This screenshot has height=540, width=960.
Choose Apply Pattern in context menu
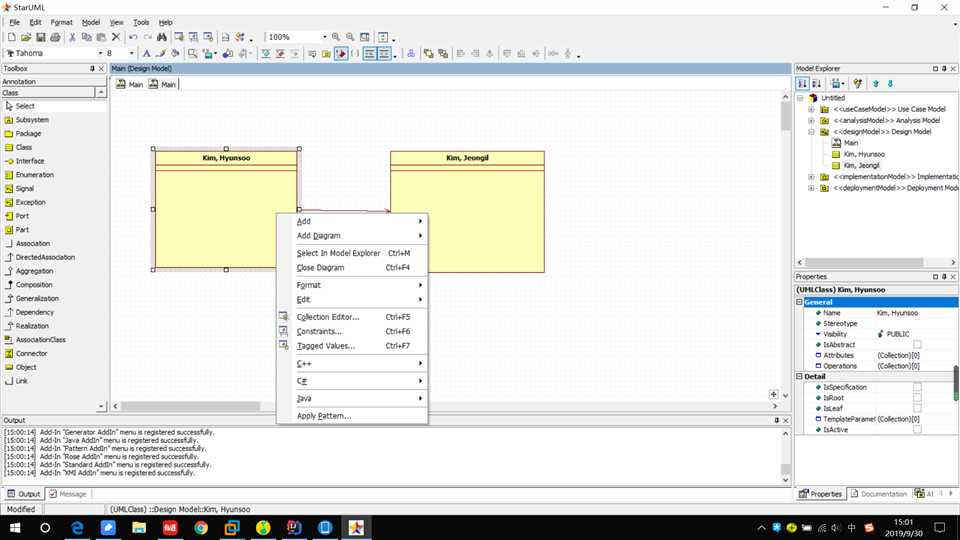click(353, 416)
